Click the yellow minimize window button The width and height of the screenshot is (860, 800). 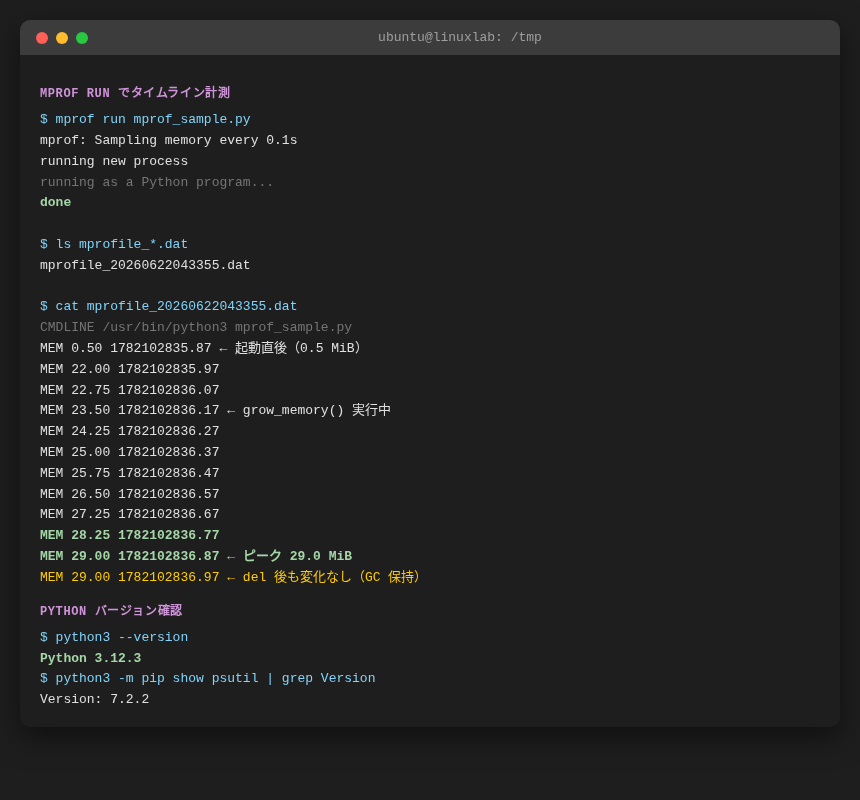point(62,38)
